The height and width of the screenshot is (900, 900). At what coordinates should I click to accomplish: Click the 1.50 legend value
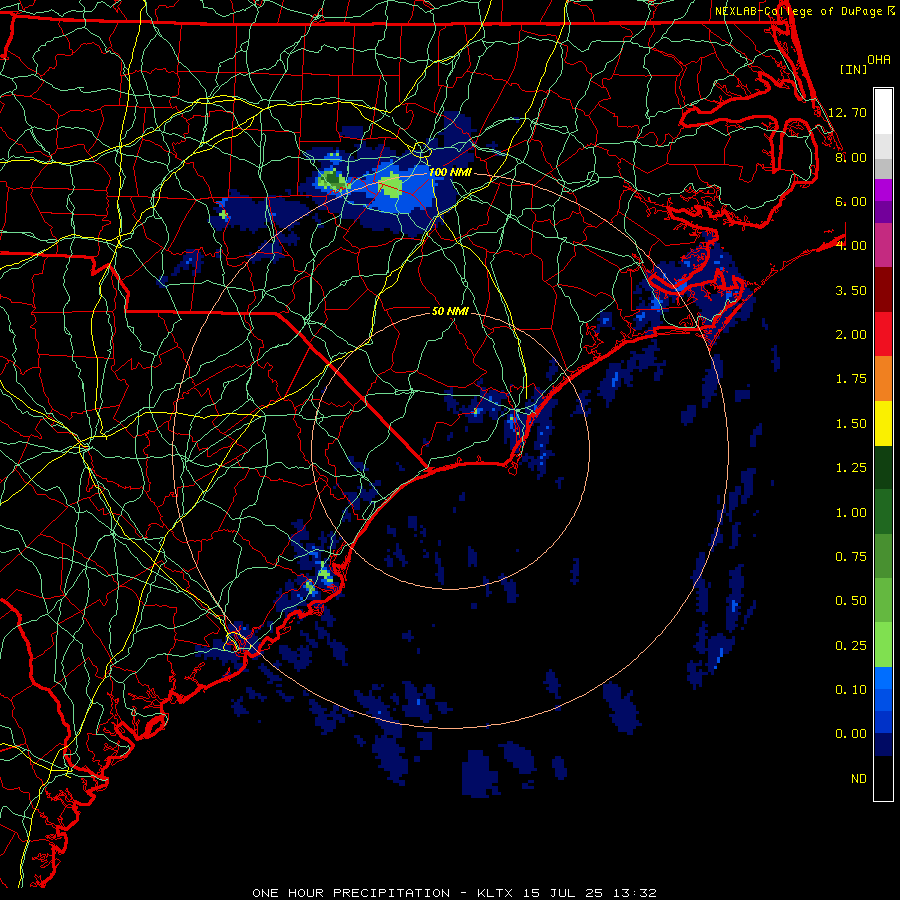(851, 424)
